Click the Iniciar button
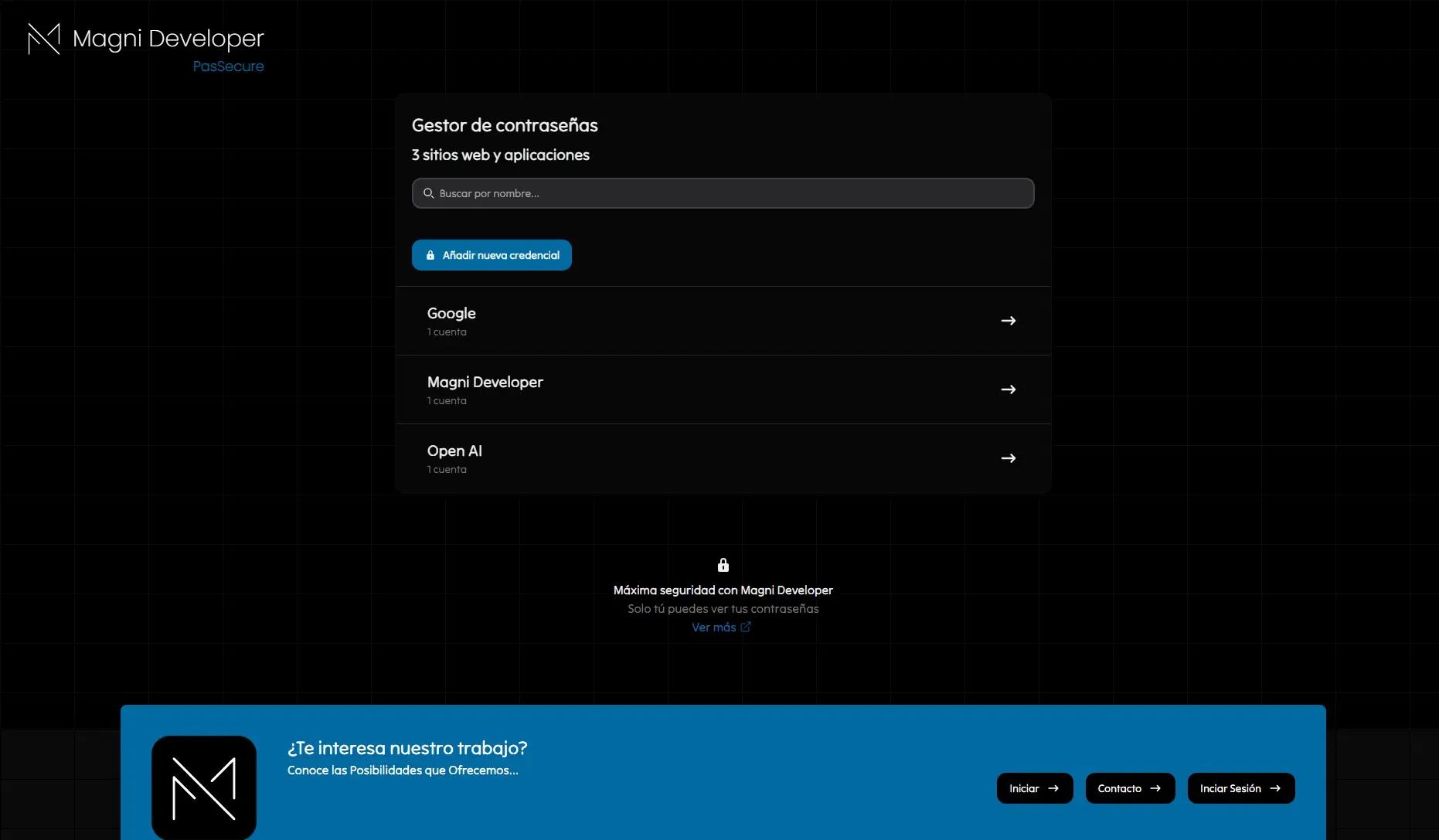The image size is (1439, 840). tap(1035, 788)
